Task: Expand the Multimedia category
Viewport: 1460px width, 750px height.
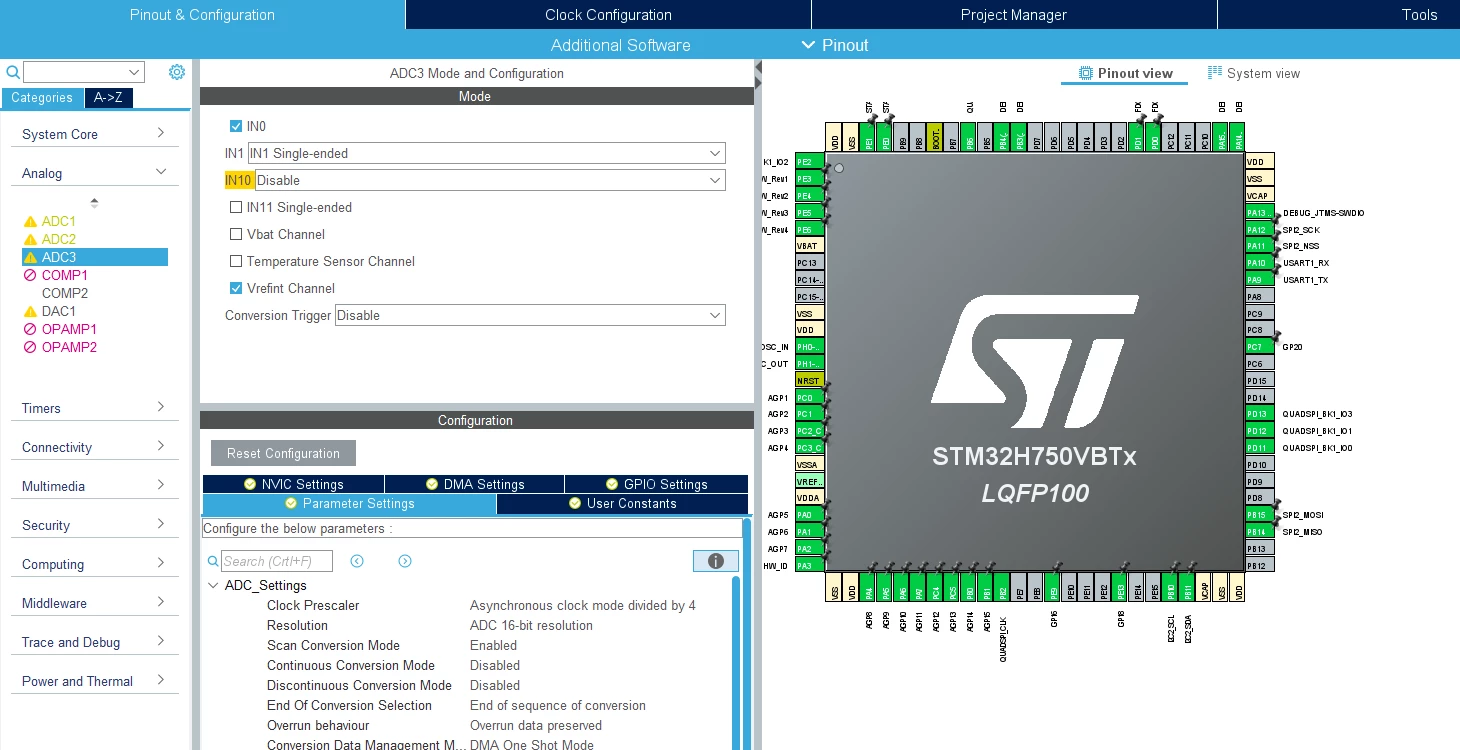Action: point(94,486)
